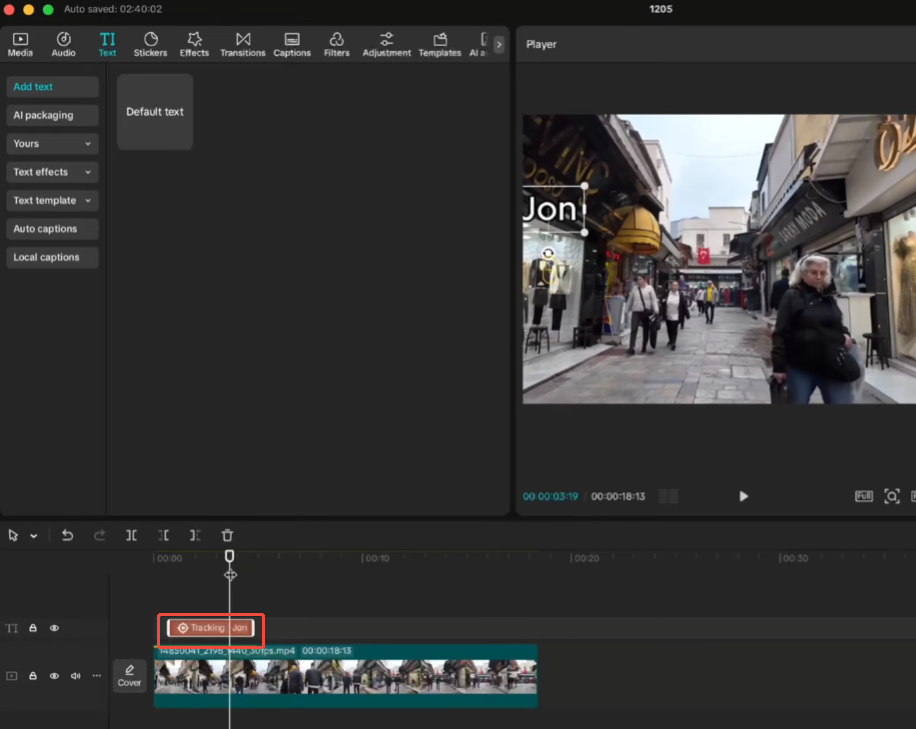Image resolution: width=916 pixels, height=729 pixels.
Task: Show more tabs with the right arrow
Action: pyautogui.click(x=499, y=44)
